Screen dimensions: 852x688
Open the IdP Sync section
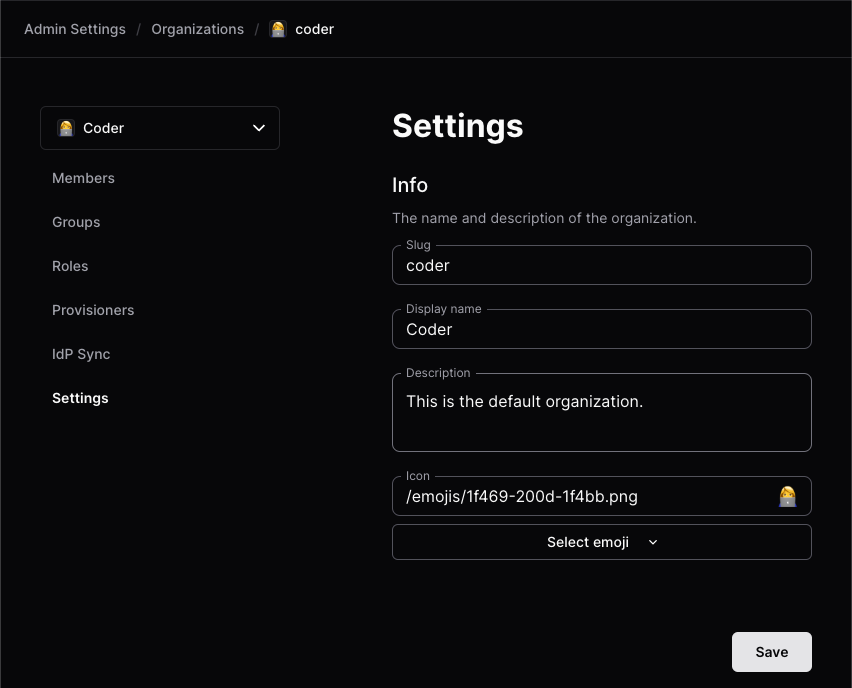[x=81, y=354]
